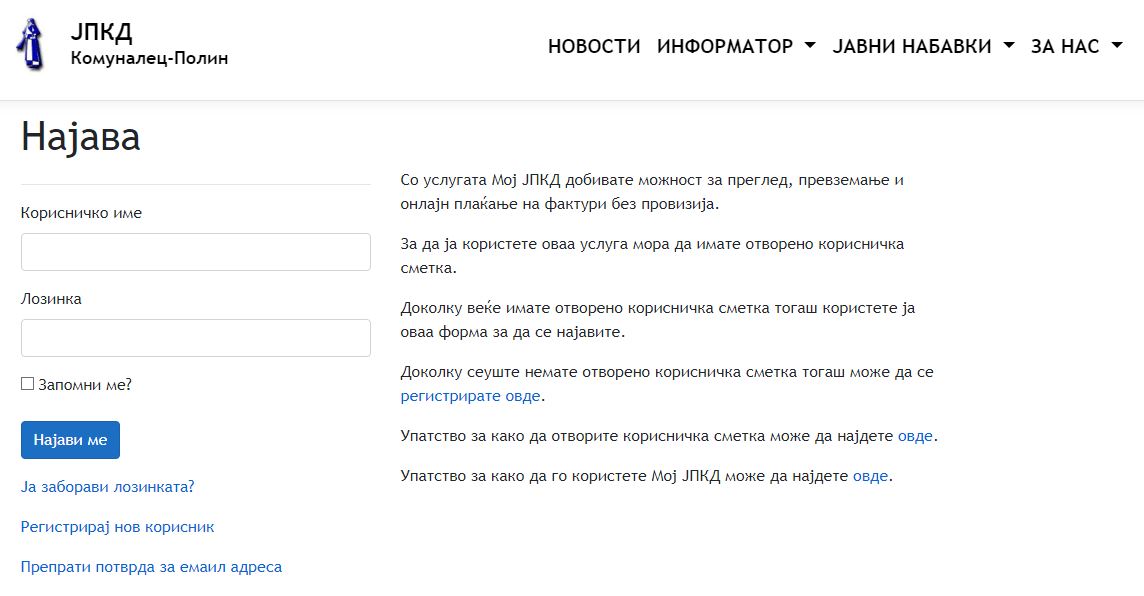Follow the регистрирате овде link
The image size is (1144, 596).
(471, 395)
